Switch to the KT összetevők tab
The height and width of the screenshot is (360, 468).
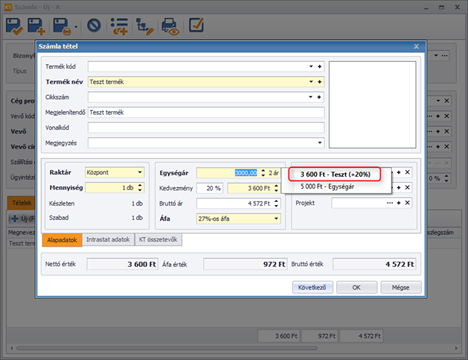(x=158, y=239)
